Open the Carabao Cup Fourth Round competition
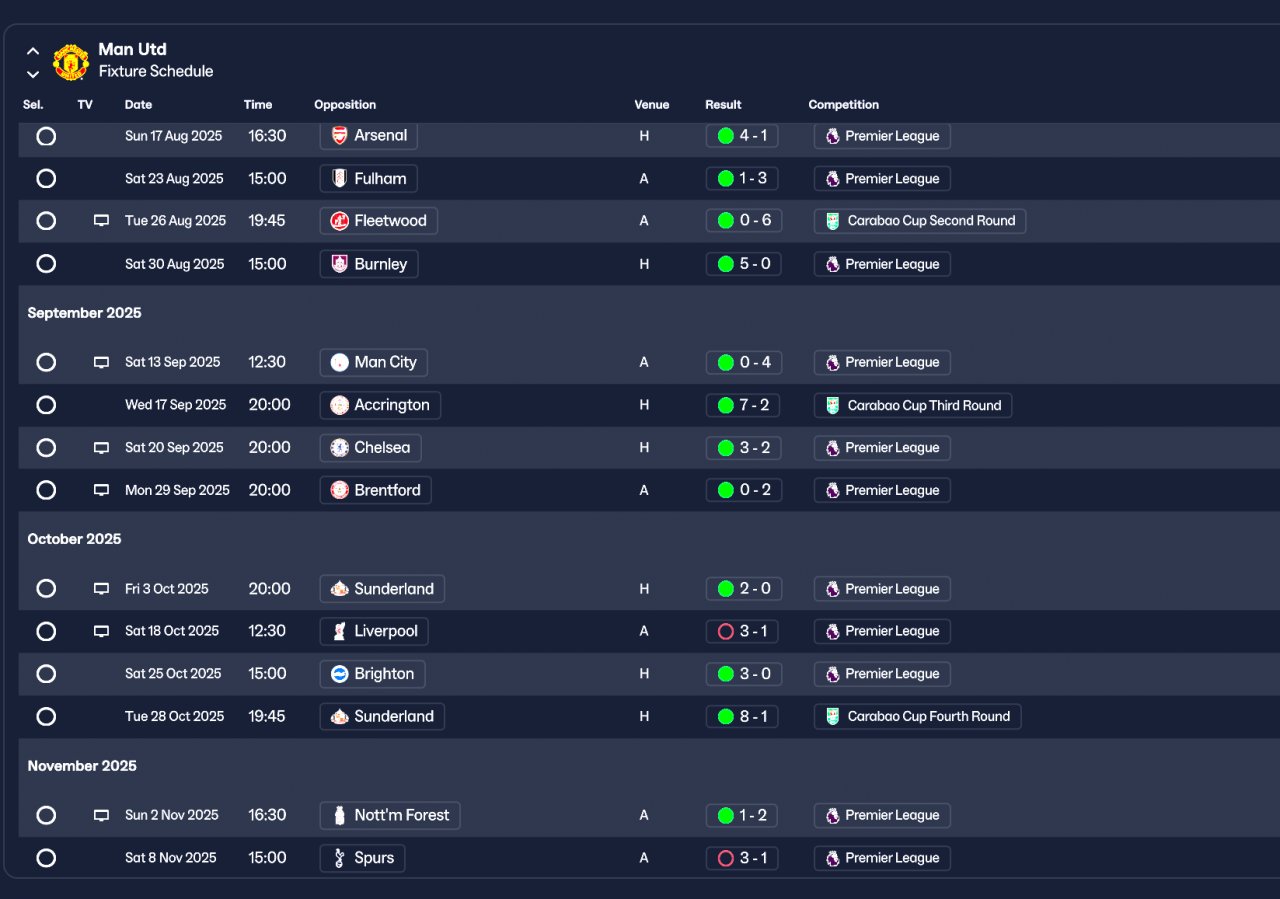Screen dimensions: 1280x899 point(918,716)
